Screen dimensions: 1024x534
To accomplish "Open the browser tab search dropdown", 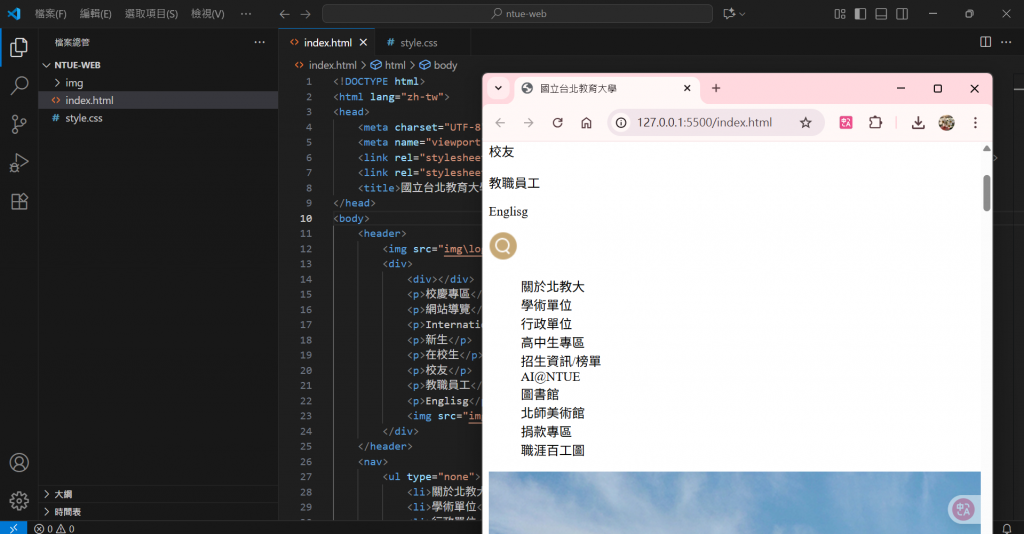I will (498, 88).
